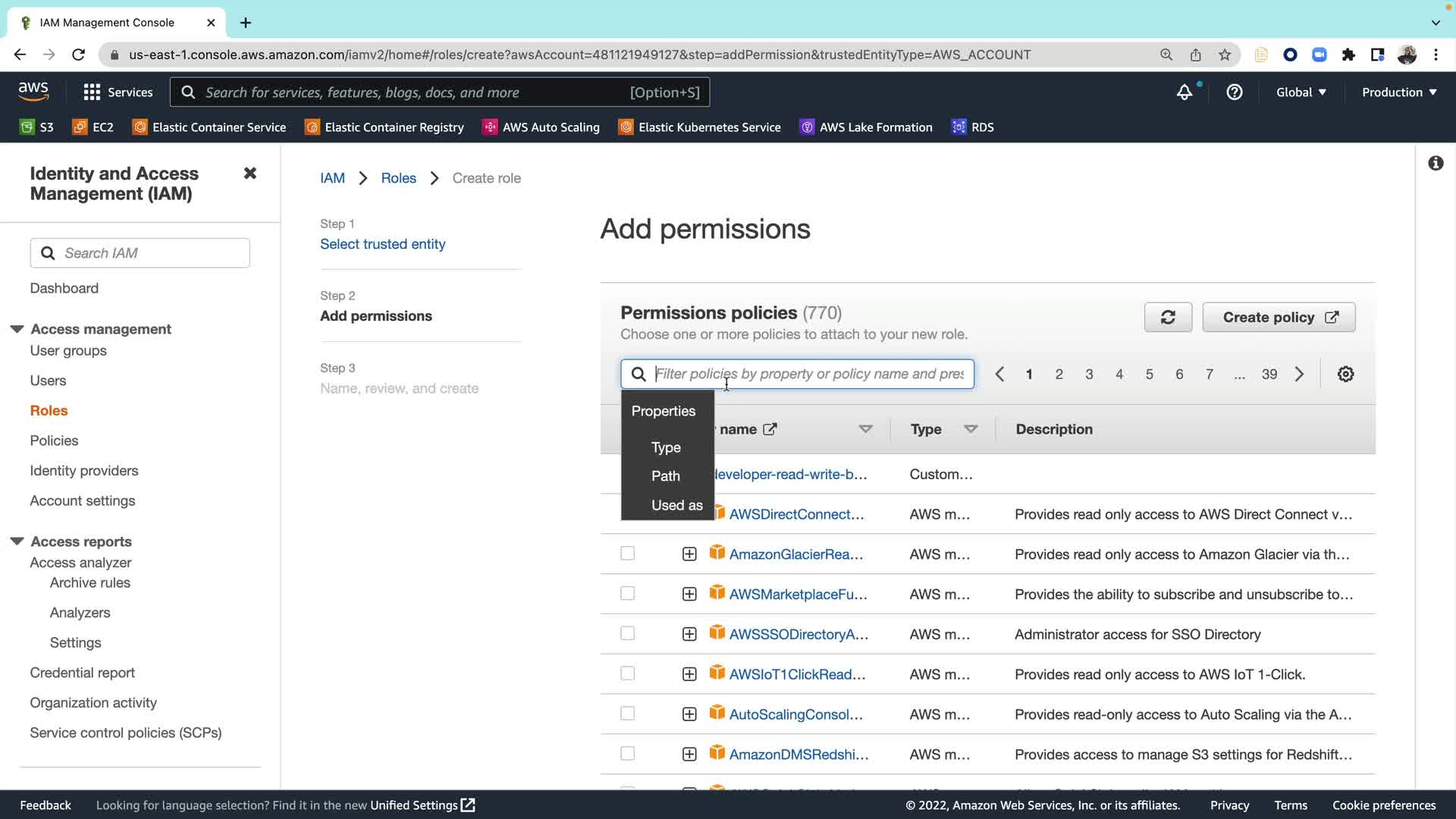Image resolution: width=1456 pixels, height=819 pixels.
Task: Open the S3 shortcut in the favorites bar
Action: pos(36,127)
